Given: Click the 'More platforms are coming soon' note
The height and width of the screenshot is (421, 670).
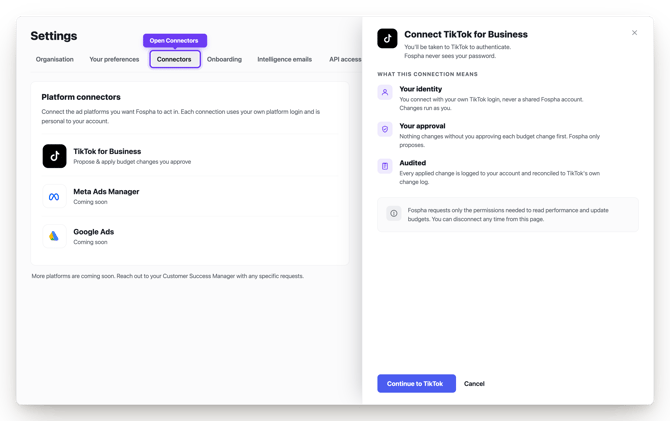Looking at the screenshot, I should coord(168,276).
